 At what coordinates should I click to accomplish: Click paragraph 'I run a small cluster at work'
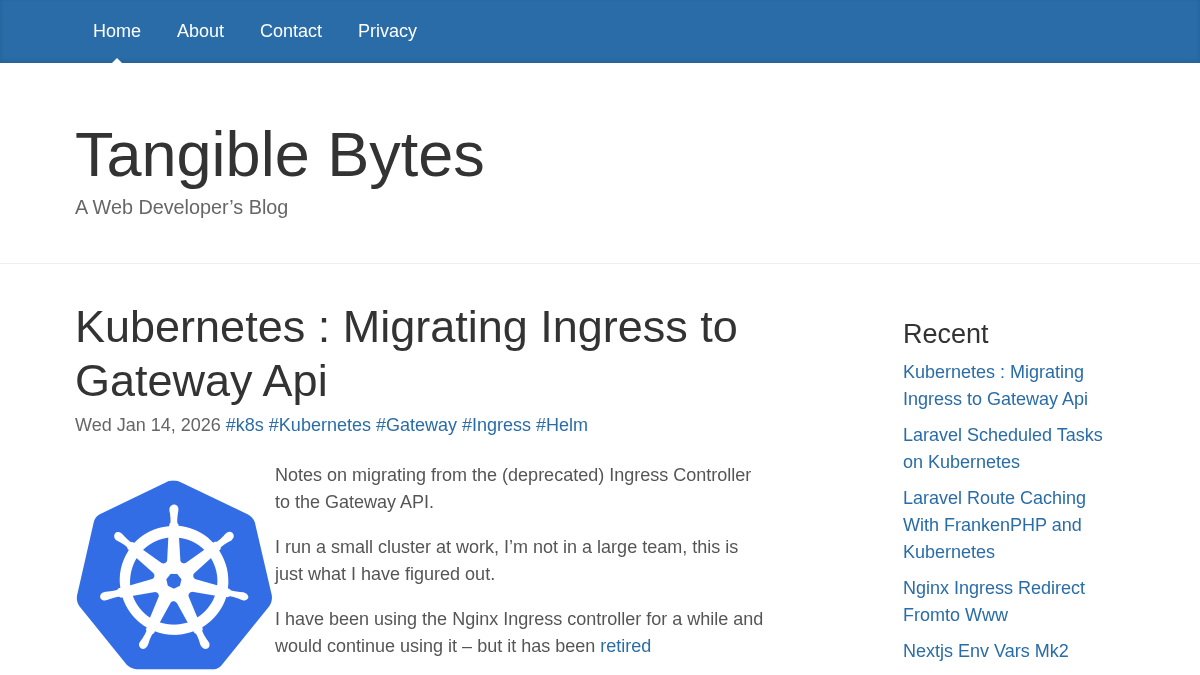pyautogui.click(x=506, y=560)
